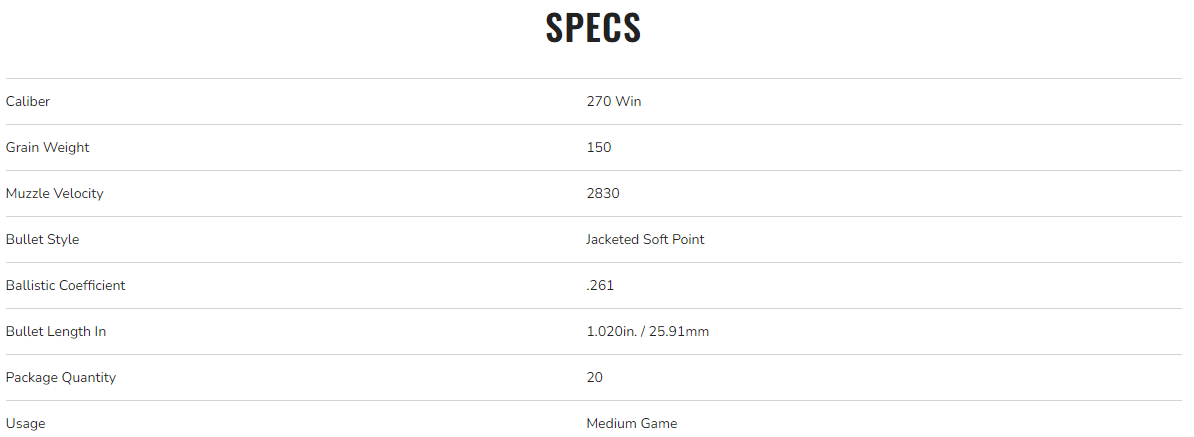The width and height of the screenshot is (1194, 437).
Task: Click the Package Quantity label
Action: (60, 377)
